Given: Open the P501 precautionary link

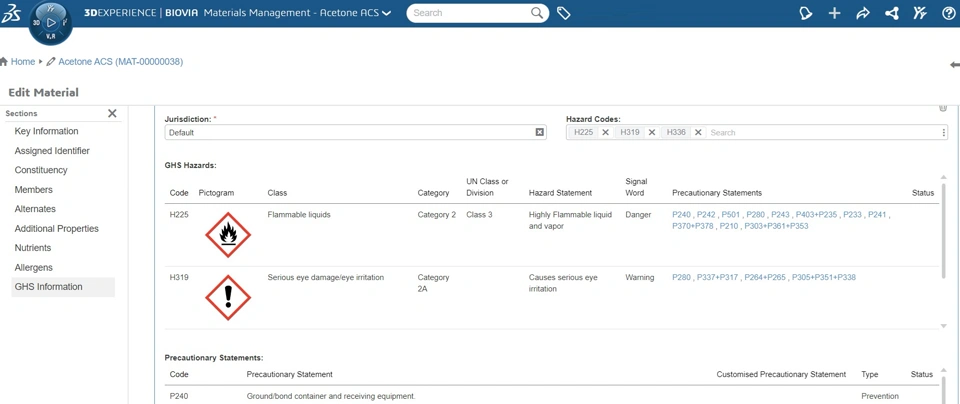Looking at the screenshot, I should (730, 215).
